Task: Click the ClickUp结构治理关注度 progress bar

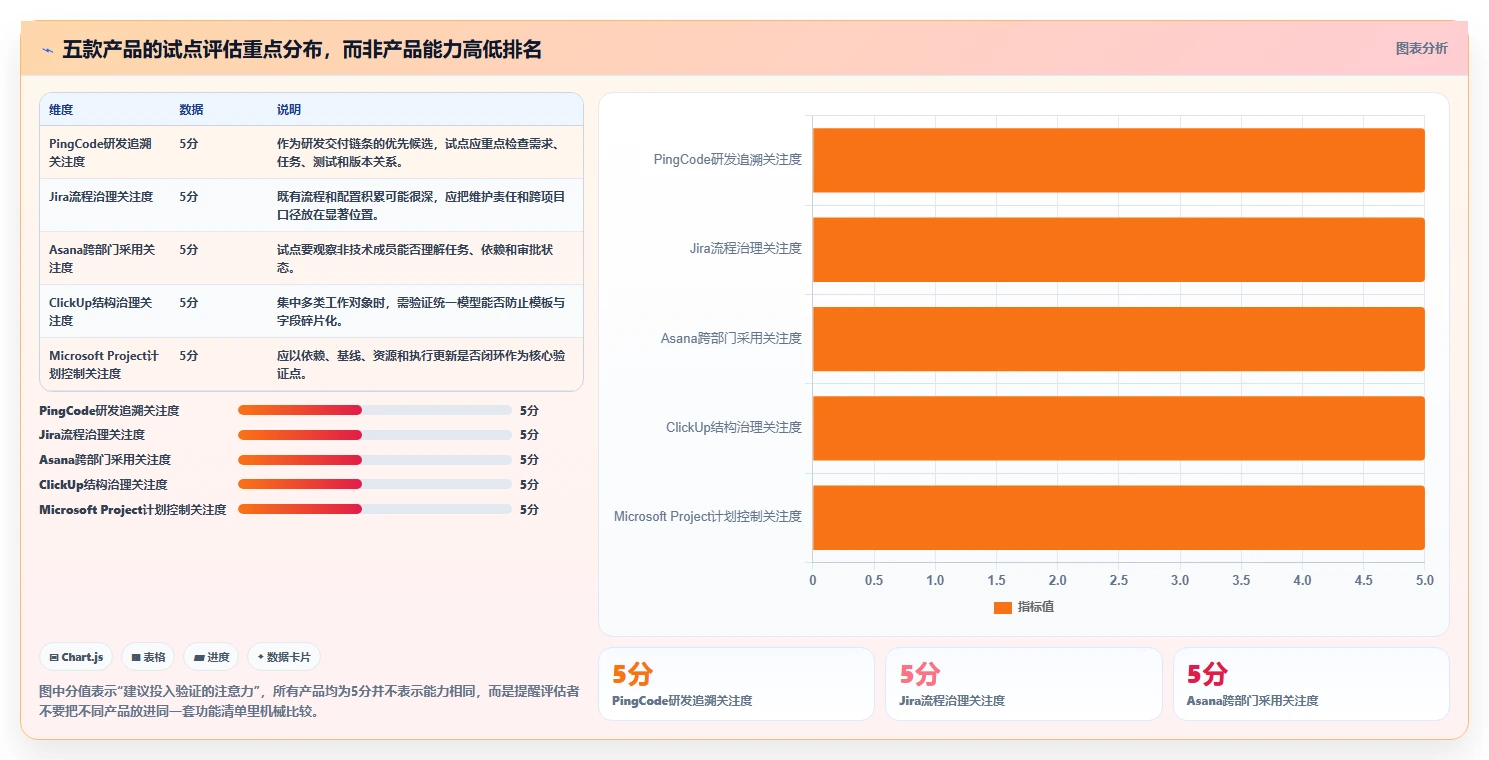Action: pos(375,484)
